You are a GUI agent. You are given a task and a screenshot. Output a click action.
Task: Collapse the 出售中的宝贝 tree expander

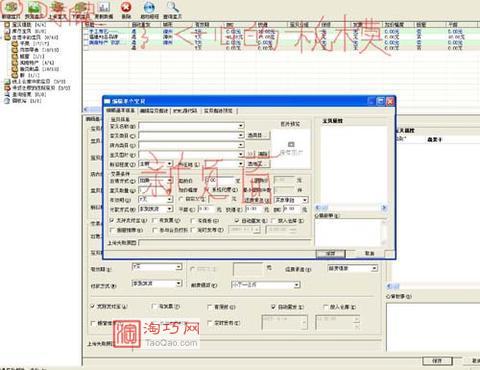[x=2, y=37]
